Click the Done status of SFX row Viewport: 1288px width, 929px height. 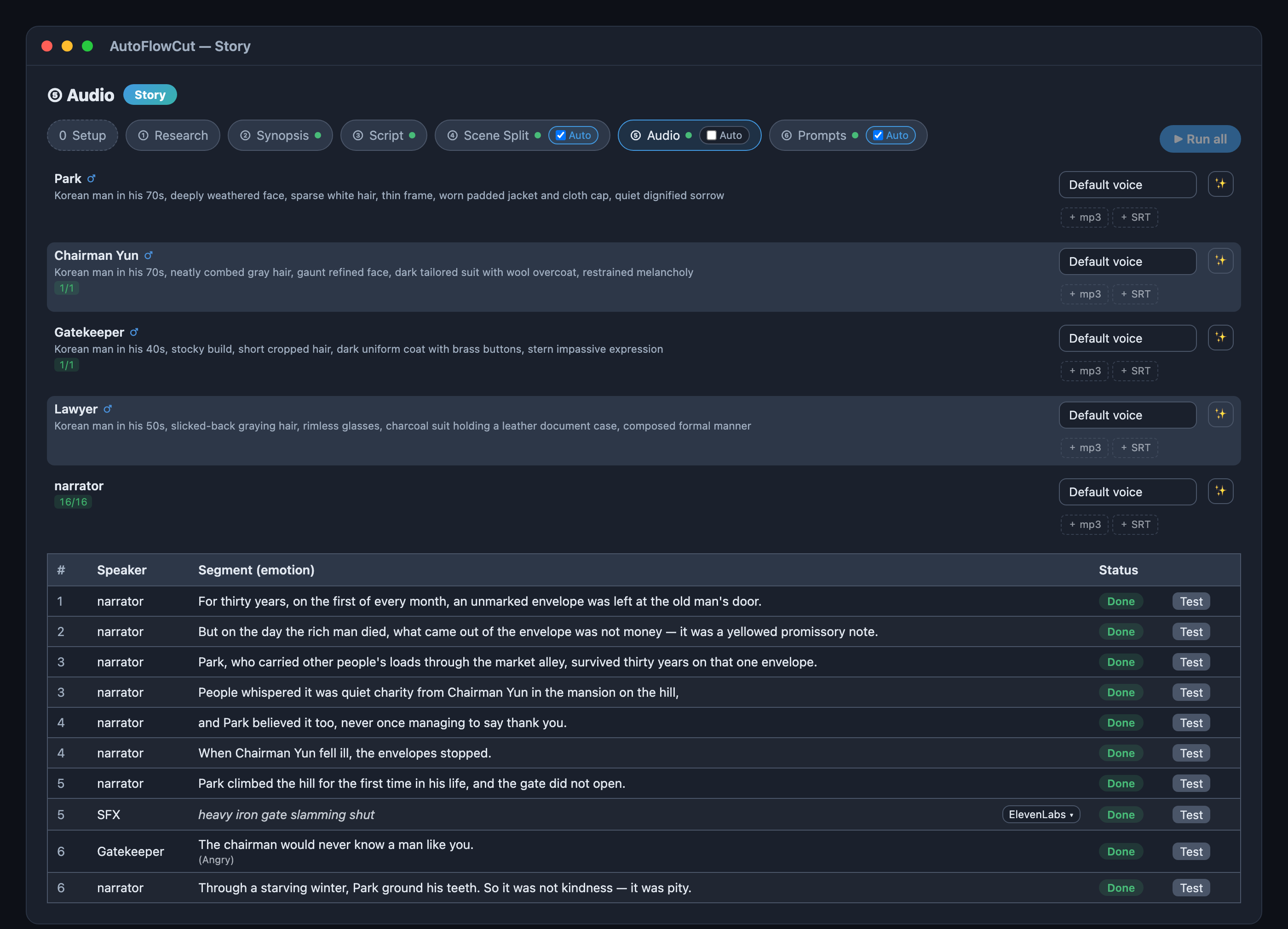(1121, 814)
